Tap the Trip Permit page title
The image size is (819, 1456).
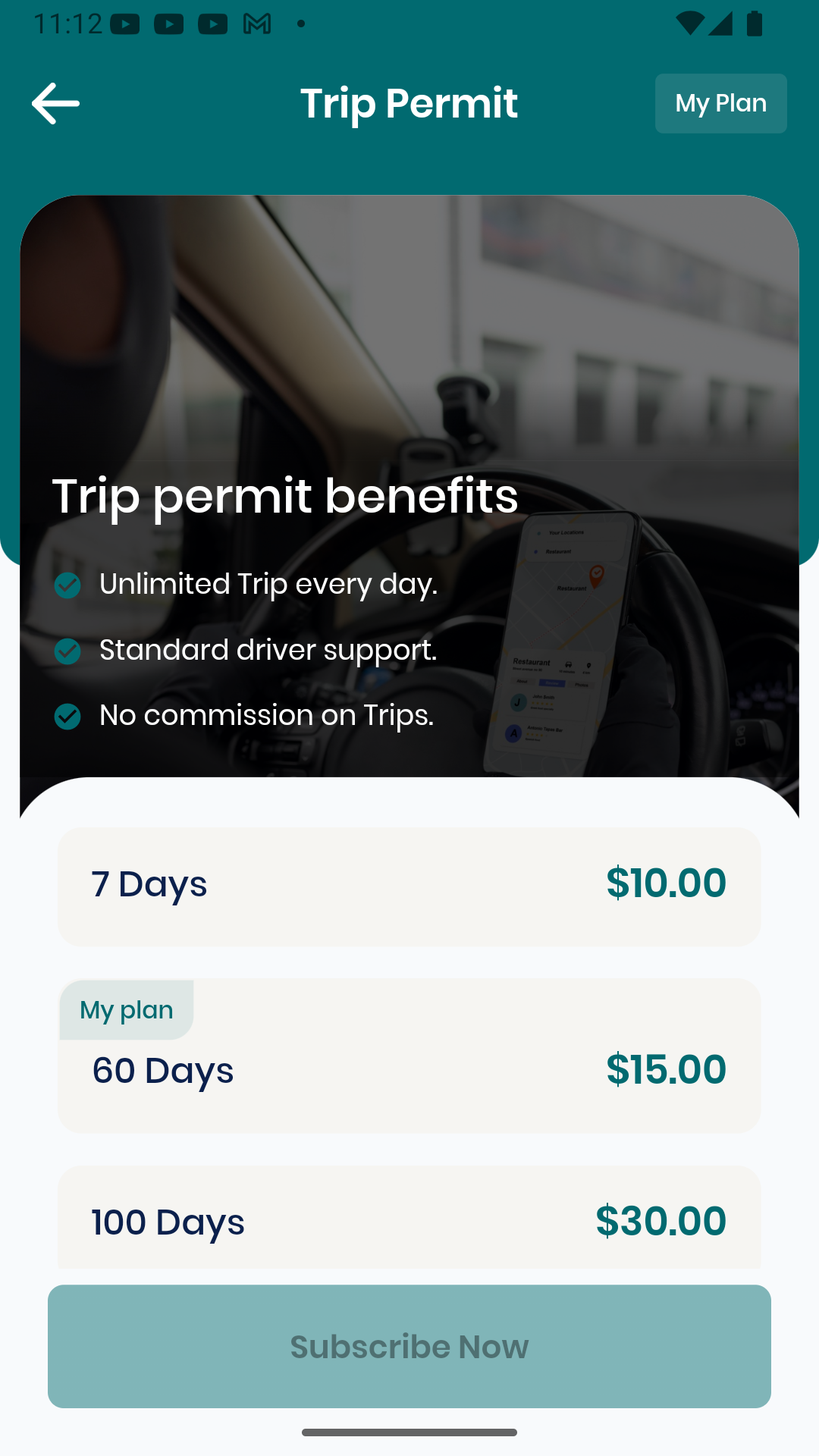(409, 103)
